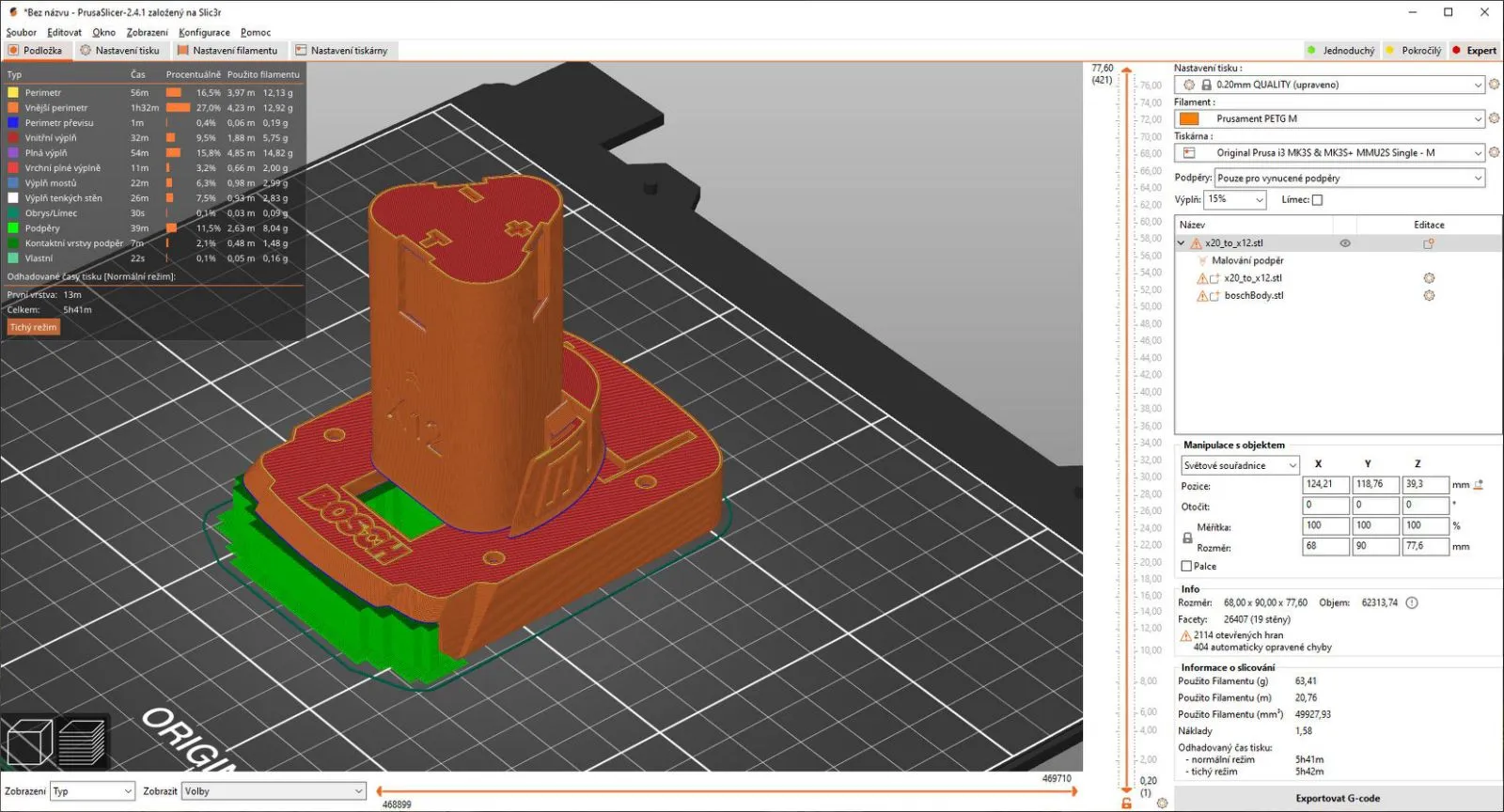Screen dimensions: 1504x812
Task: Click gear icon beside the Tiskárna printer preset
Action: click(x=1494, y=152)
